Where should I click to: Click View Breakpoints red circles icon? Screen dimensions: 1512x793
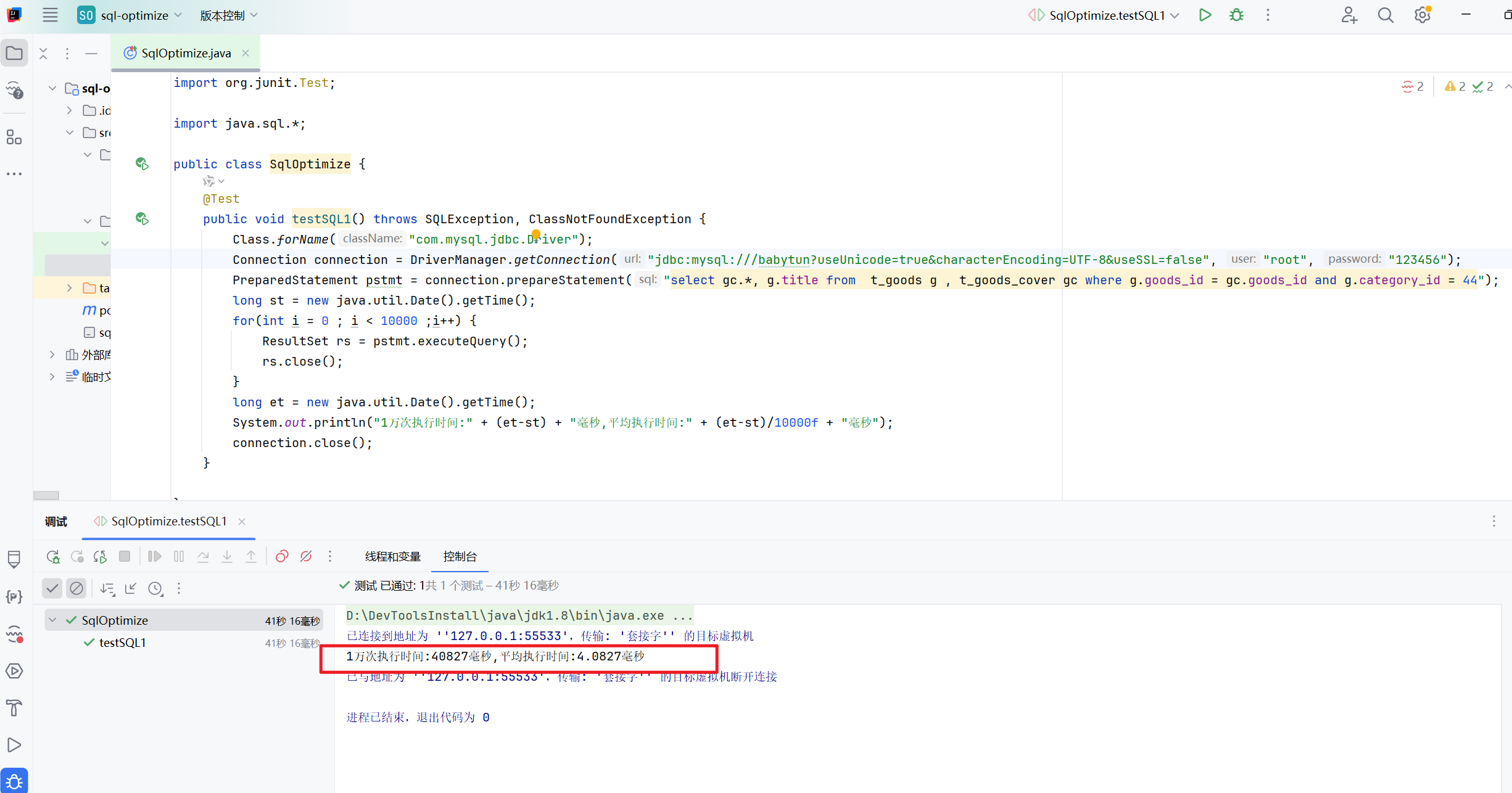pos(282,557)
